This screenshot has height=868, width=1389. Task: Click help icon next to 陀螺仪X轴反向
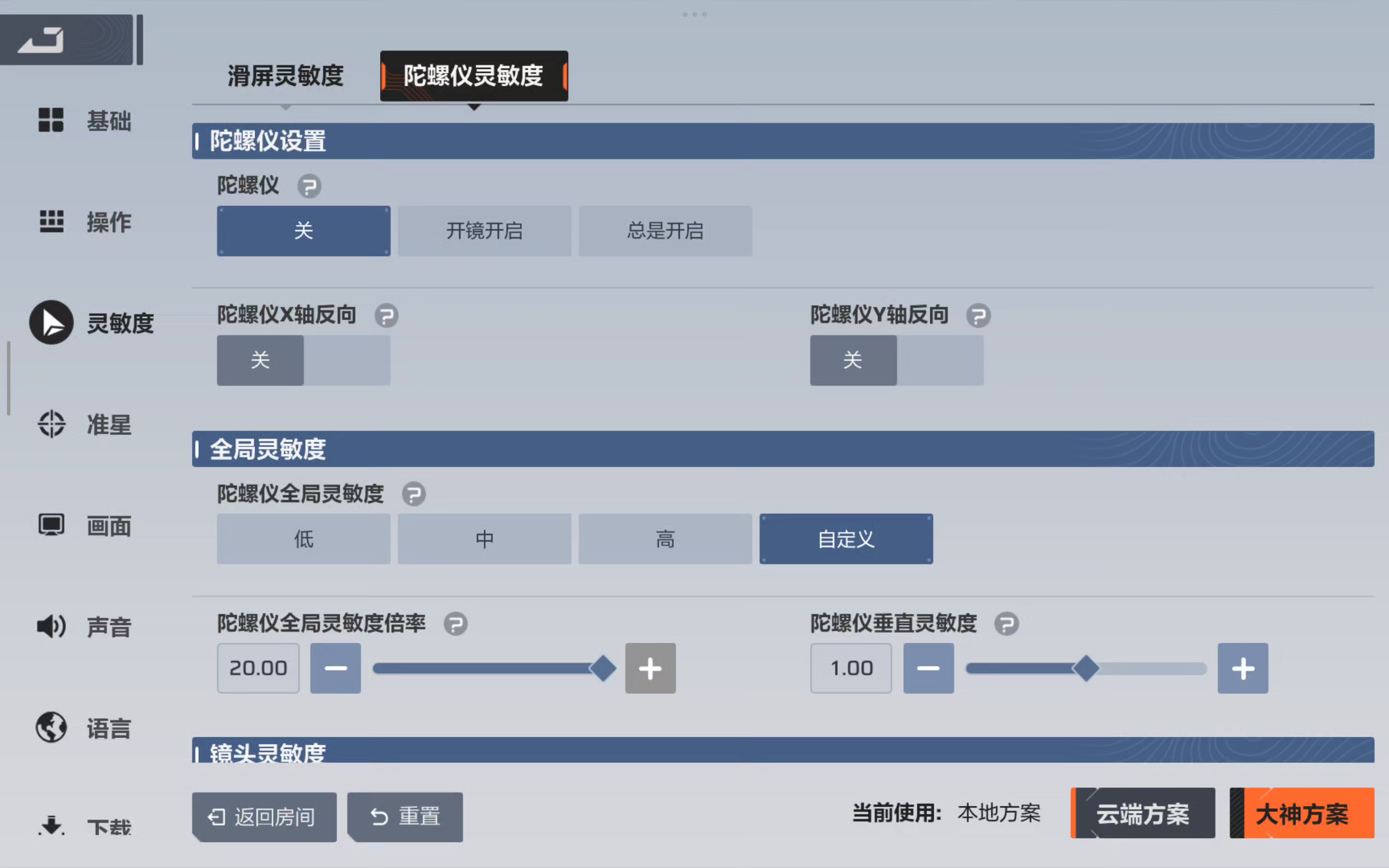386,315
